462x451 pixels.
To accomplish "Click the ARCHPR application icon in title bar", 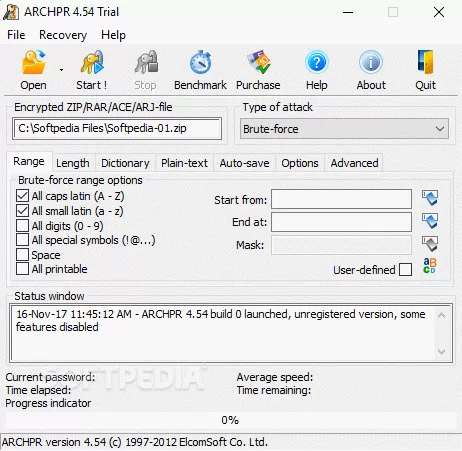I will click(11, 12).
